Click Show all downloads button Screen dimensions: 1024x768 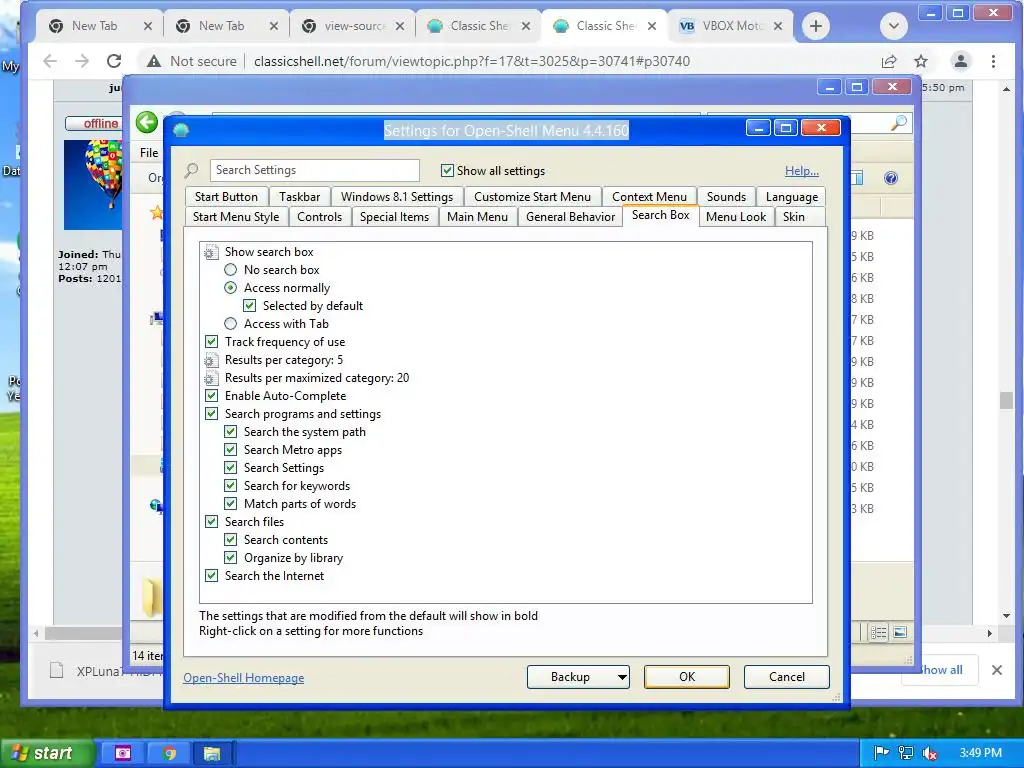click(x=940, y=669)
